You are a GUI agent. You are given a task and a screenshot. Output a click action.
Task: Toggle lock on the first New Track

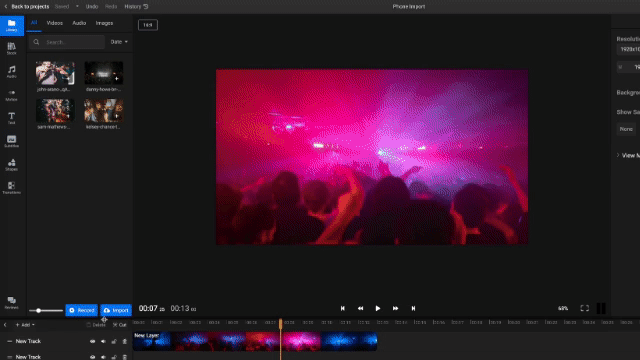coord(114,341)
